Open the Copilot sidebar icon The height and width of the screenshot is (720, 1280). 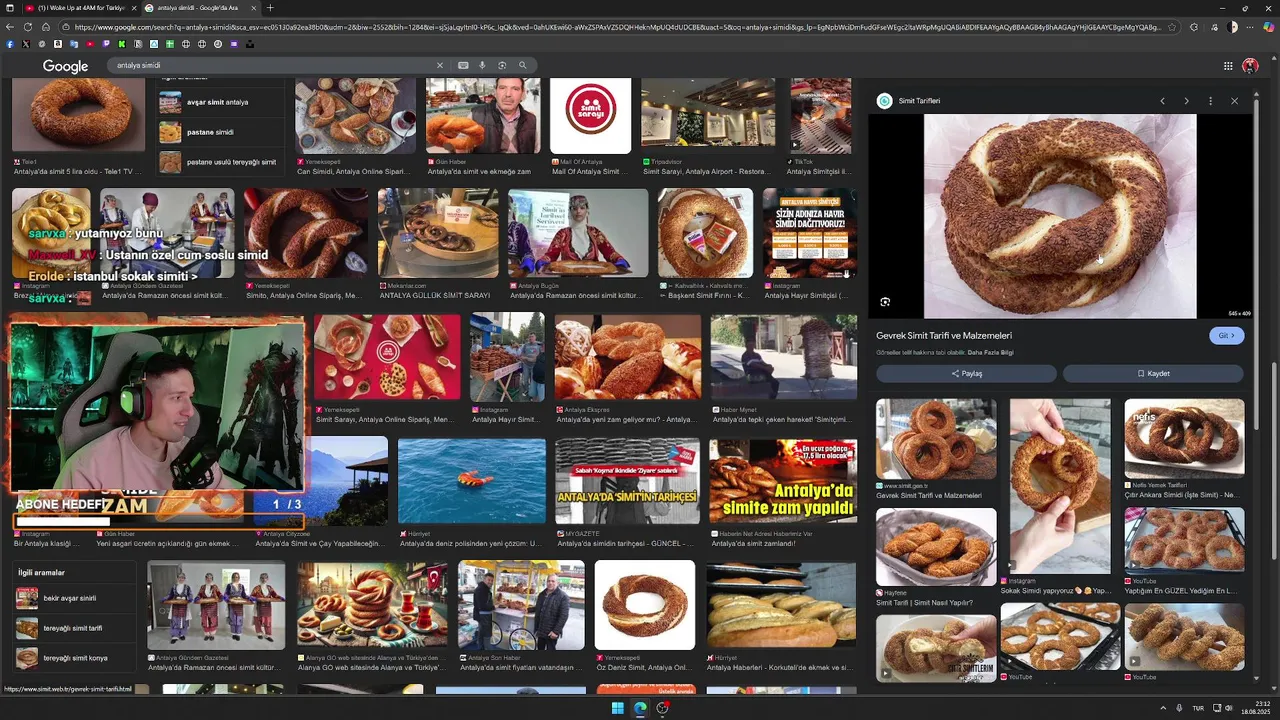(x=1270, y=27)
